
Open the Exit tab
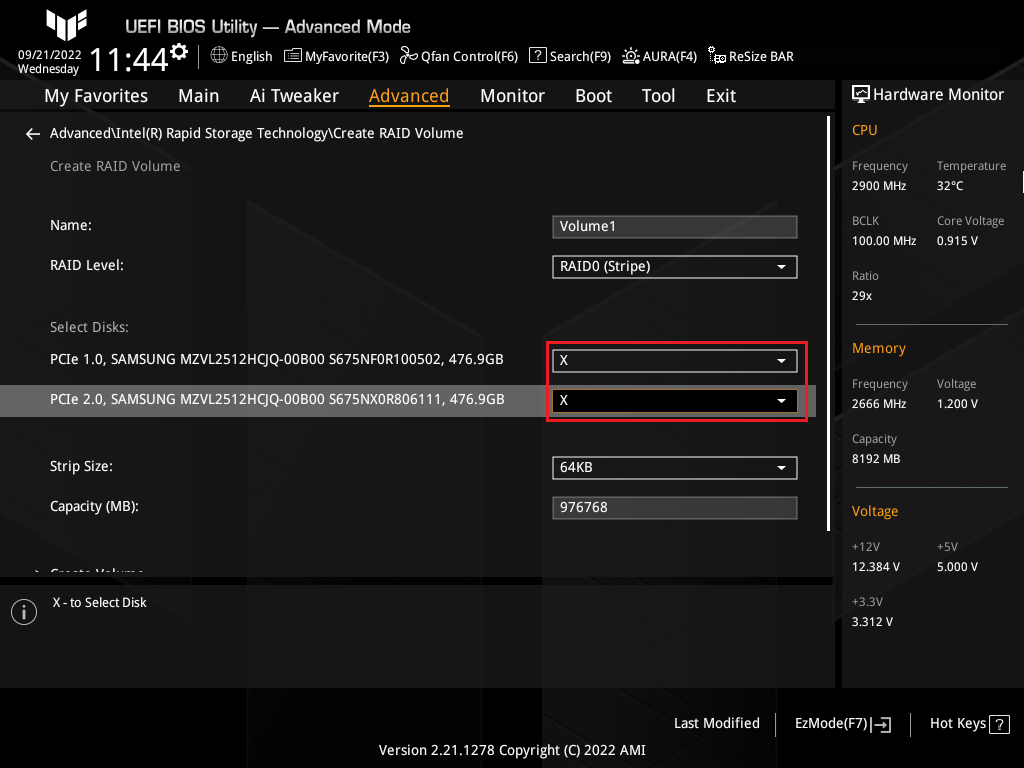coord(721,96)
